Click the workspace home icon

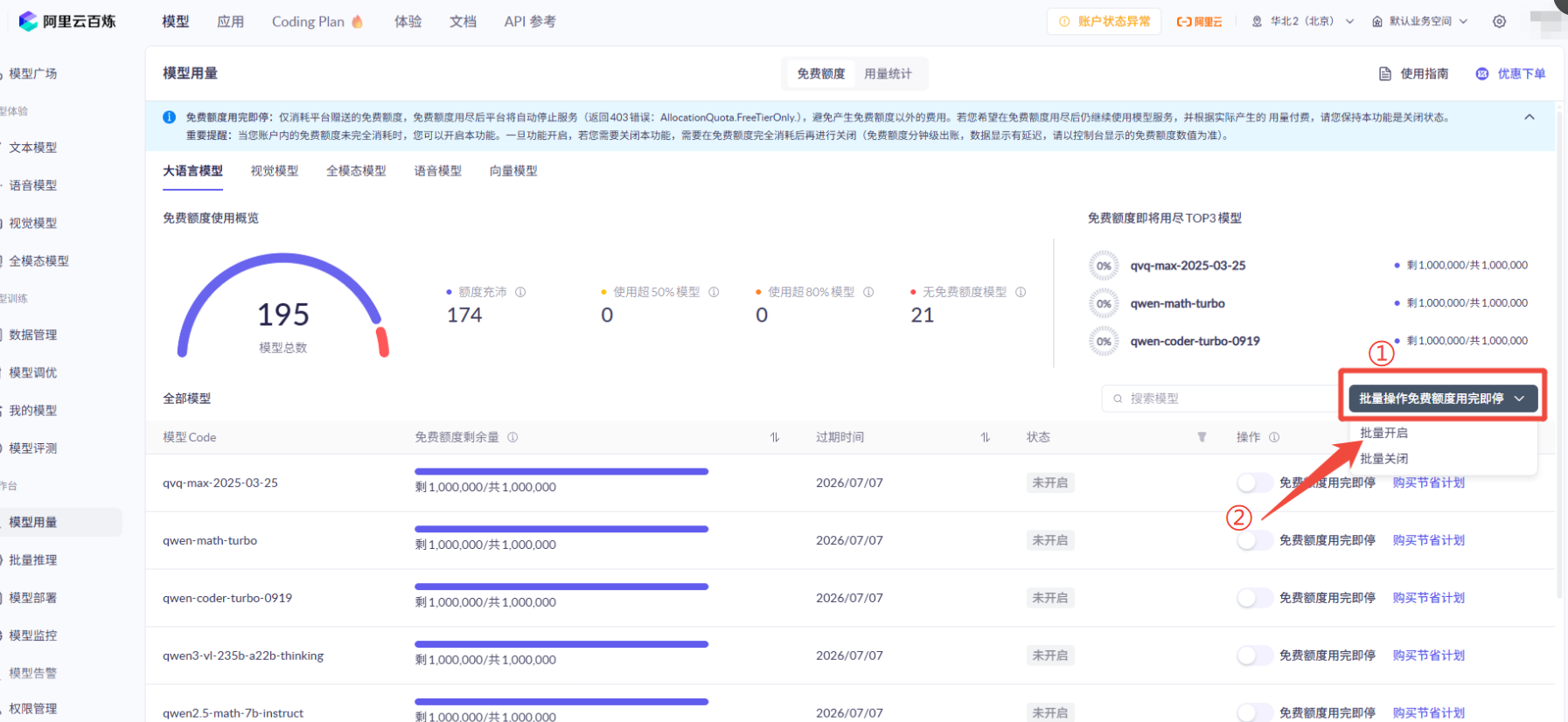point(1376,21)
